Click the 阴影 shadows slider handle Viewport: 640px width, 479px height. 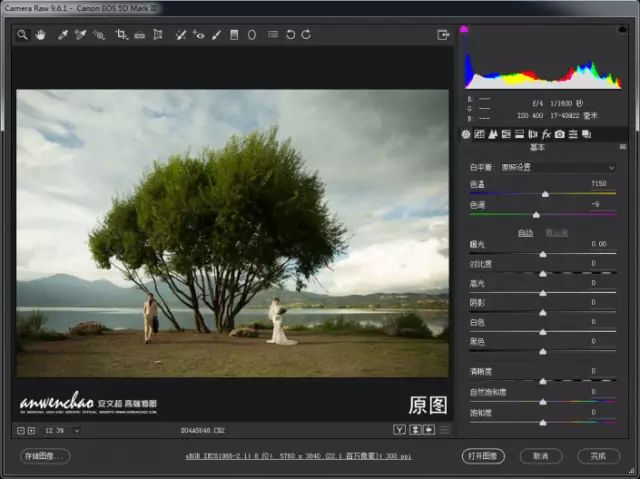(543, 313)
